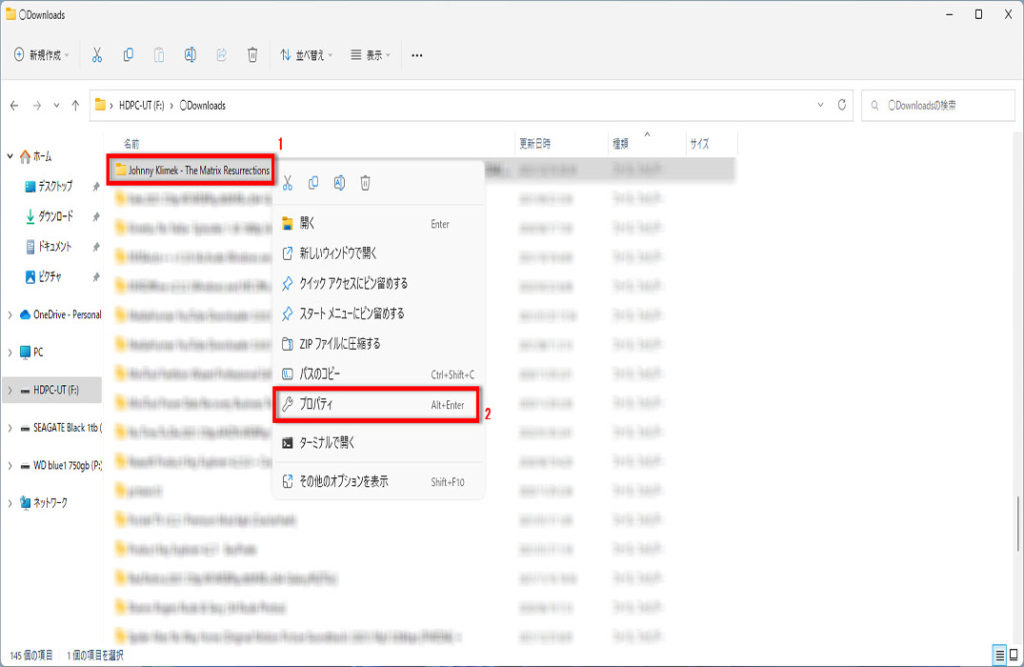The width and height of the screenshot is (1024, 667).
Task: Go up one folder level with up arrow
Action: coord(76,105)
